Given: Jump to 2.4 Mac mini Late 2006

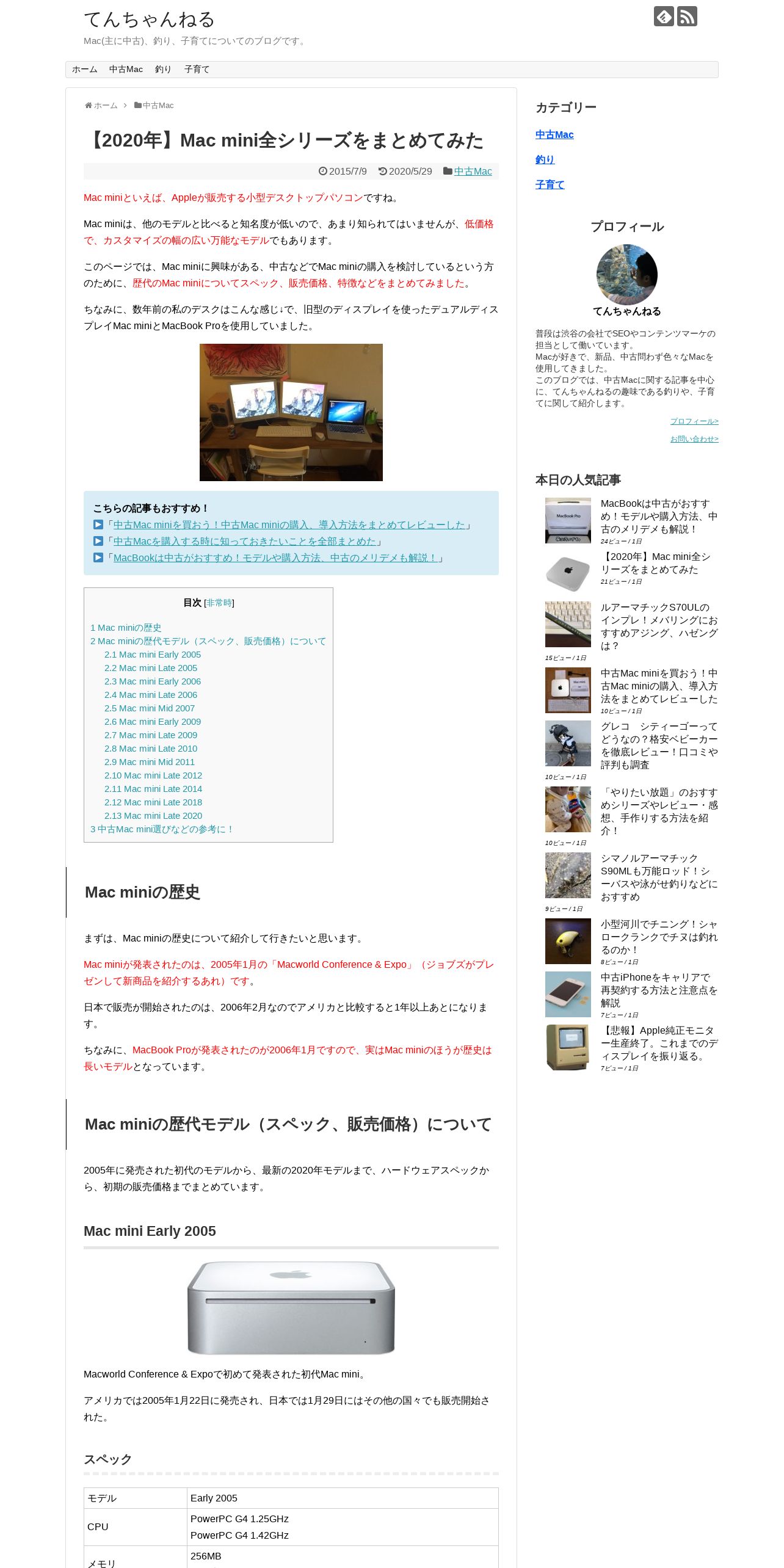Looking at the screenshot, I should (151, 695).
